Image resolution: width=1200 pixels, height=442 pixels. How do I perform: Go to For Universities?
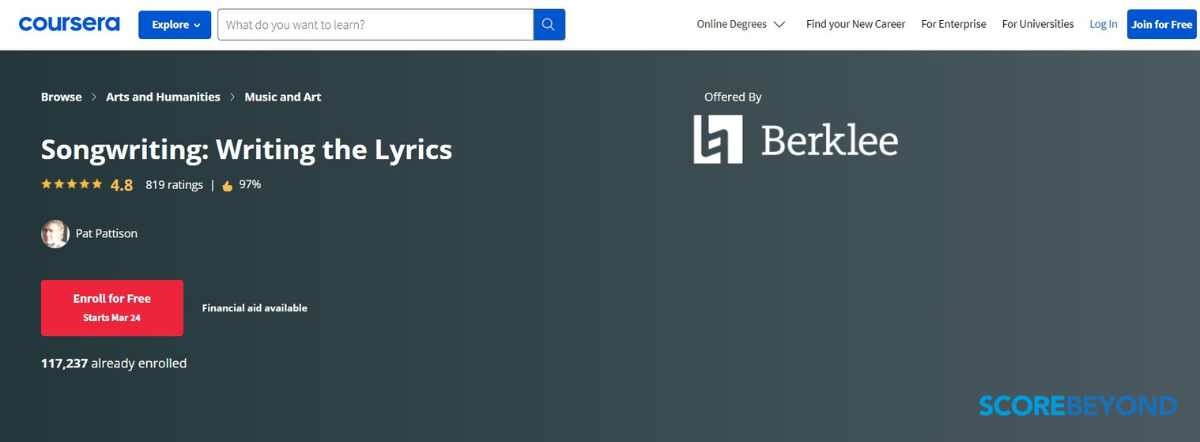1037,24
